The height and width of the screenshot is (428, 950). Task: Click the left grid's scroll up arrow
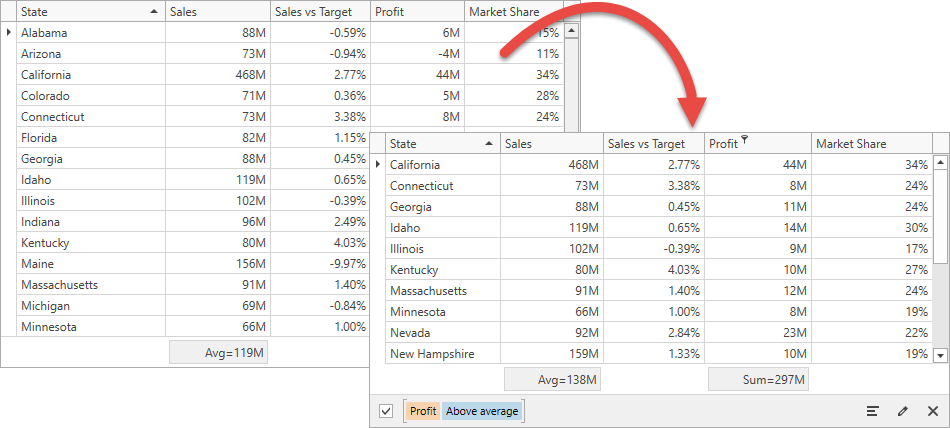coord(572,30)
